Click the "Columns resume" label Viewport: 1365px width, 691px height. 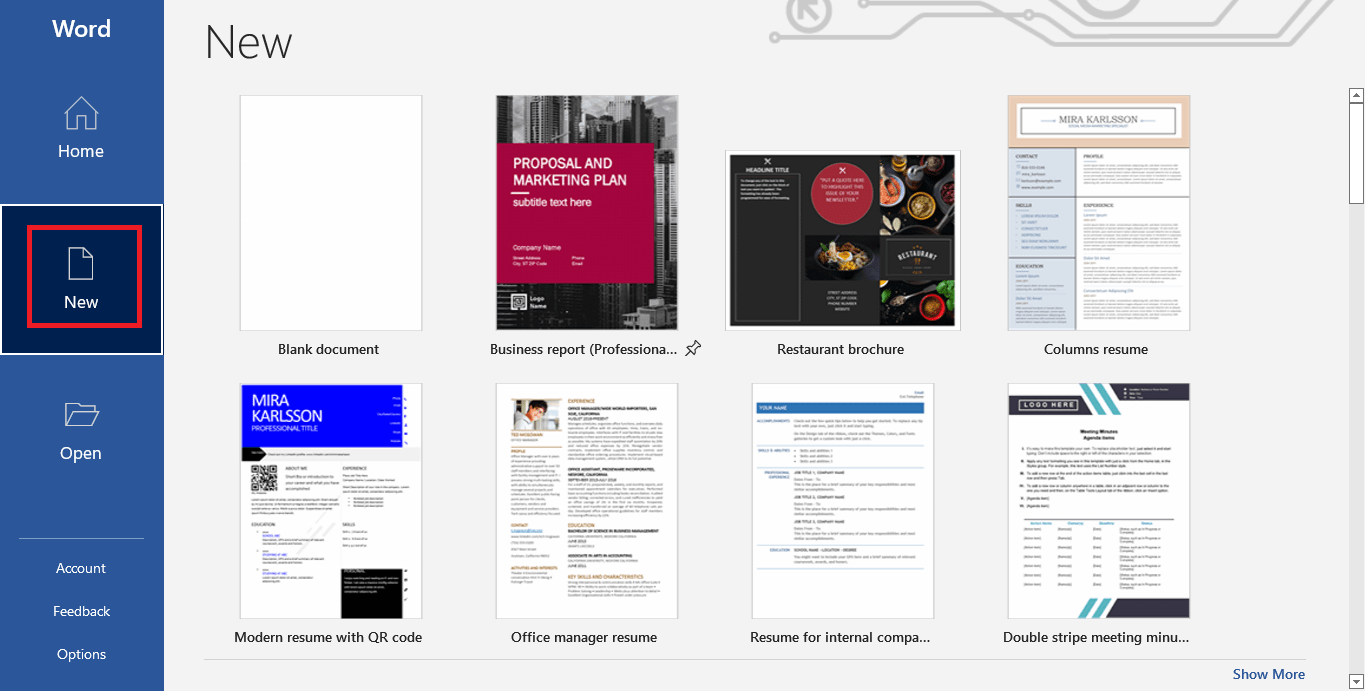1096,349
